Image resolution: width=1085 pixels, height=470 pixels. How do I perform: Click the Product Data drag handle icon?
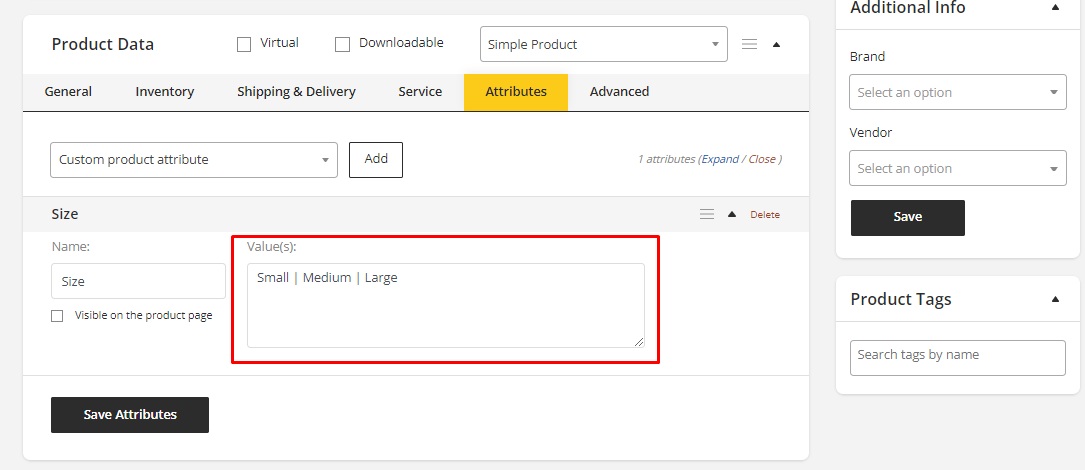pyautogui.click(x=749, y=44)
